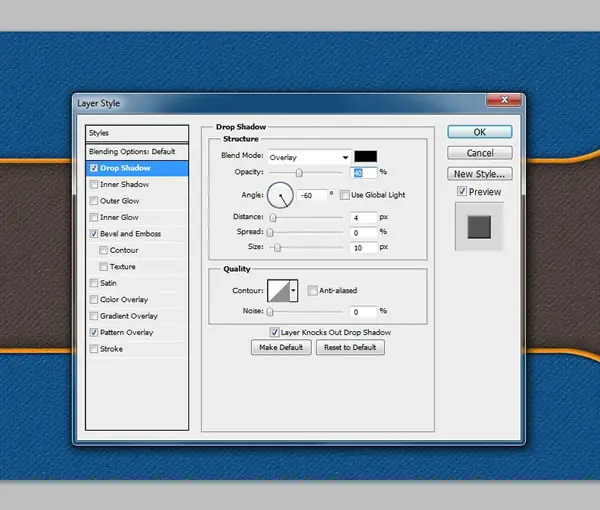600x510 pixels.
Task: Click the Make Default button
Action: point(281,347)
